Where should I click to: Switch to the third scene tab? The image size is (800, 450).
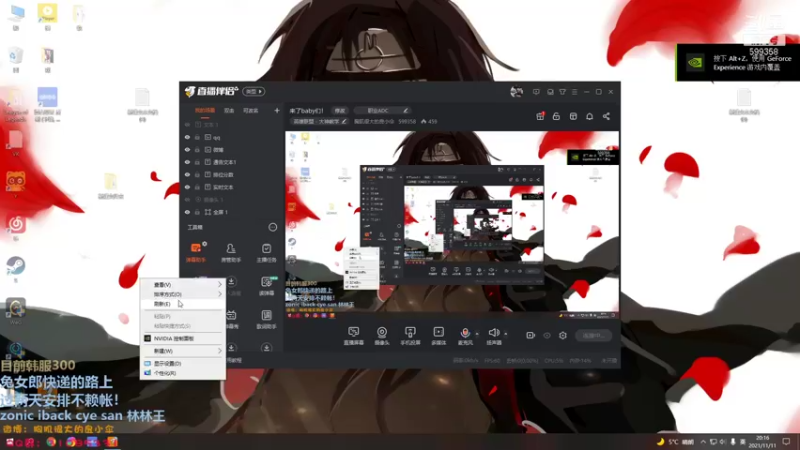point(251,110)
